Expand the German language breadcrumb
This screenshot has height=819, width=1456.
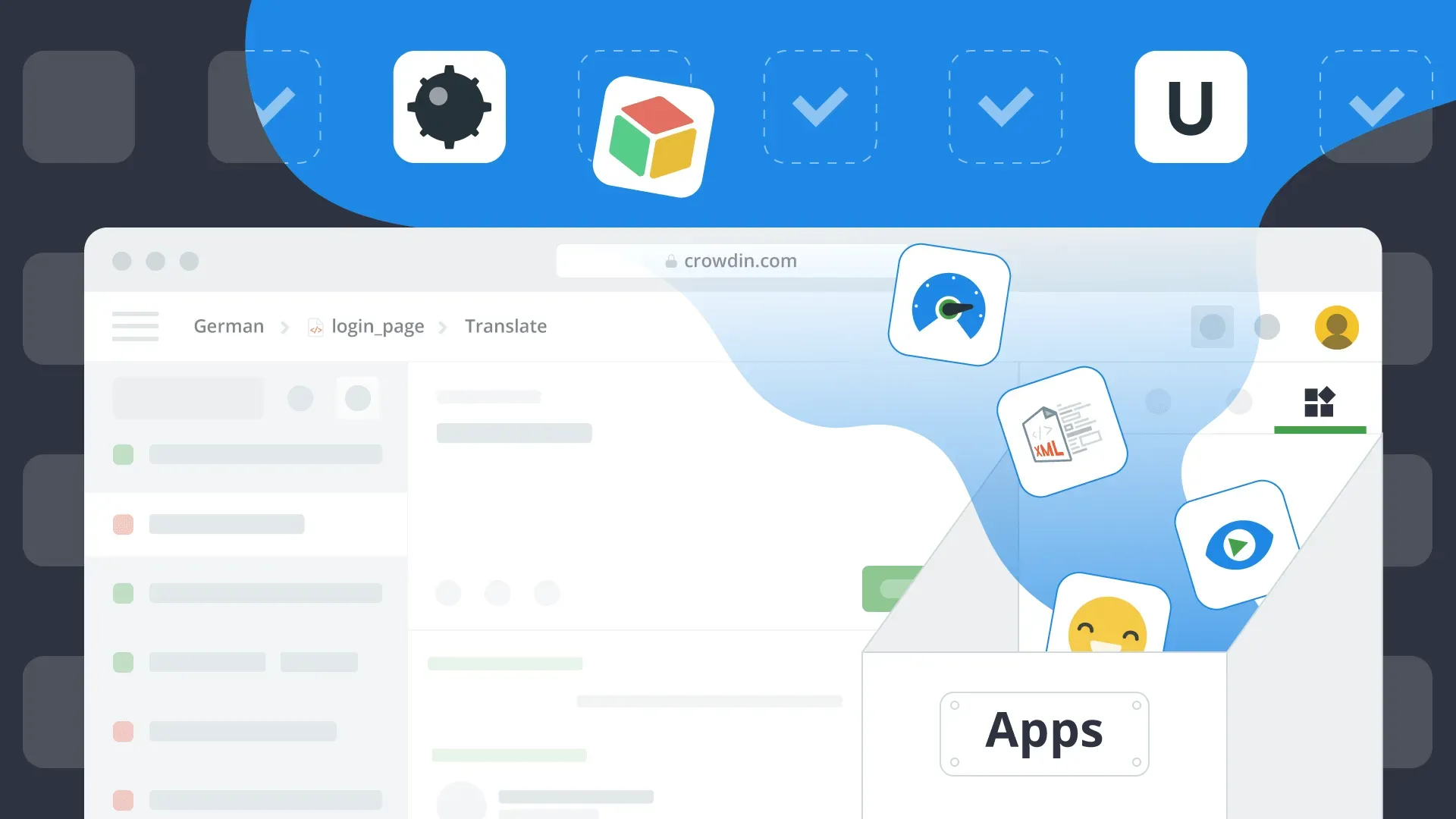(228, 326)
